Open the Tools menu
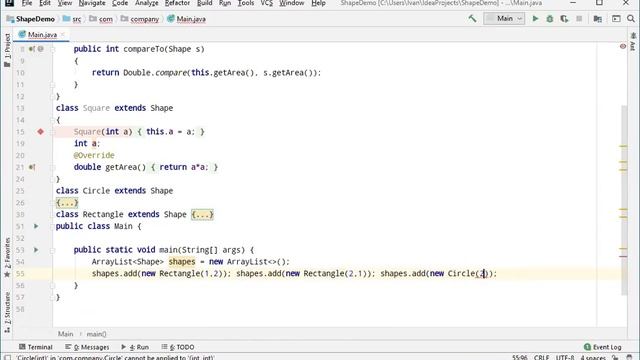 pyautogui.click(x=246, y=3)
